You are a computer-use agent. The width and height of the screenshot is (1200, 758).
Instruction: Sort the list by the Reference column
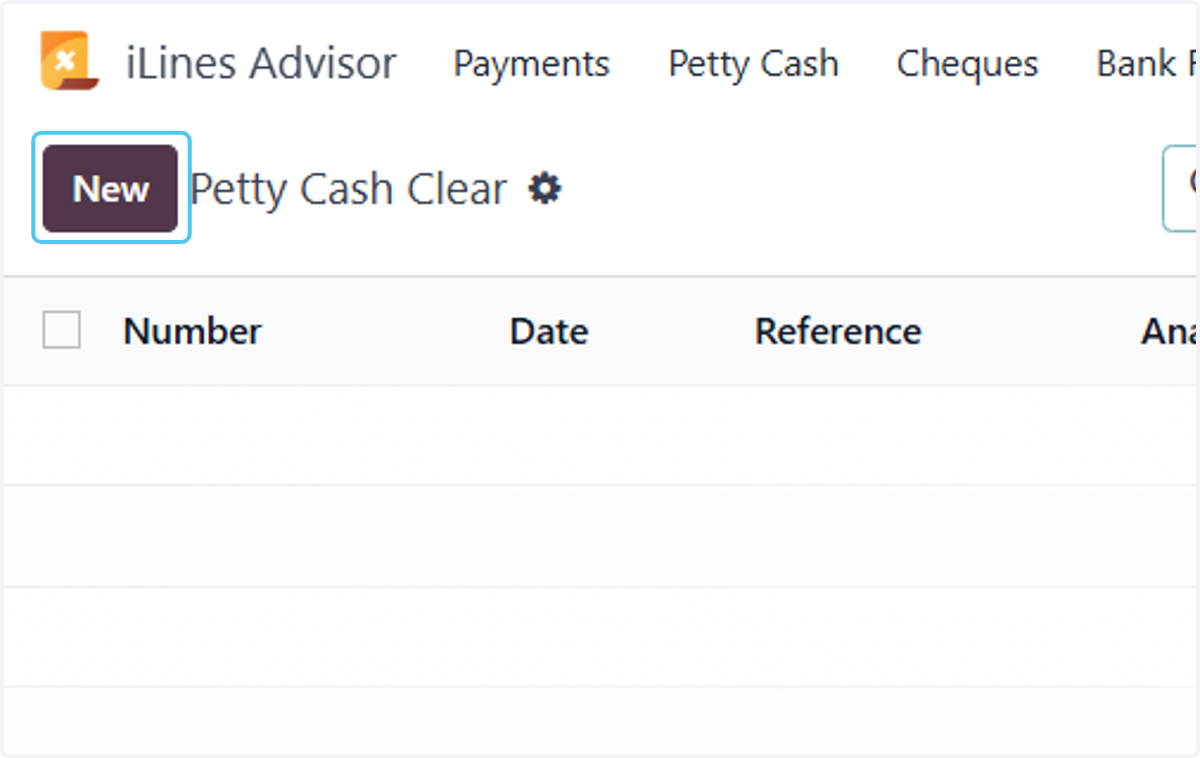[838, 331]
